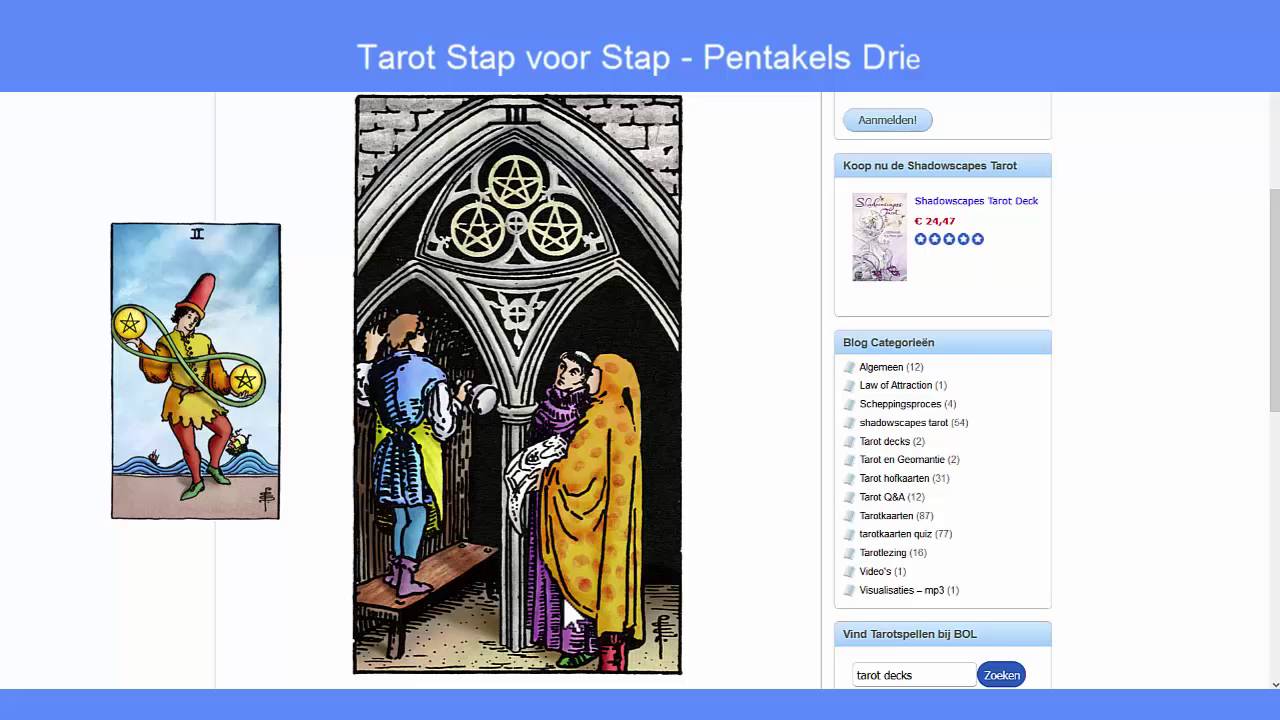Viewport: 1280px width, 720px height.
Task: Click the Aanmelden! button
Action: [887, 120]
